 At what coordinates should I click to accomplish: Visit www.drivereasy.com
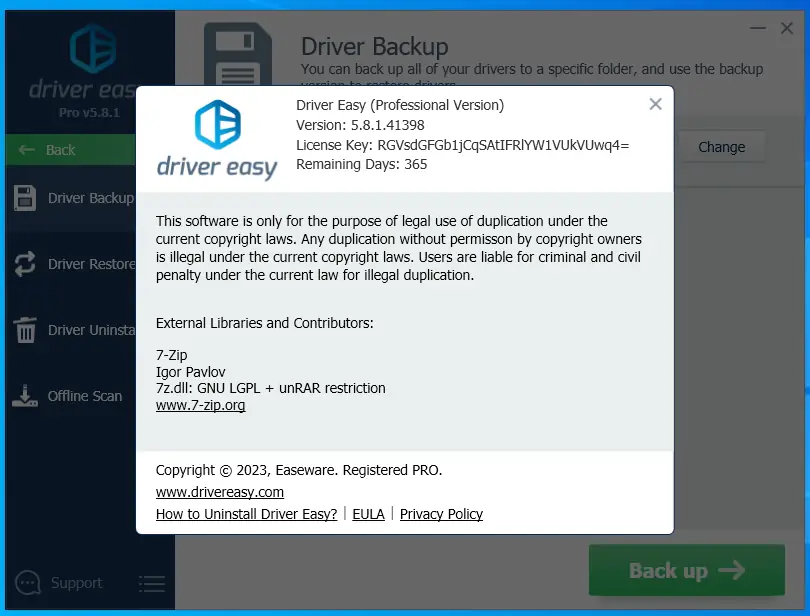pos(219,492)
